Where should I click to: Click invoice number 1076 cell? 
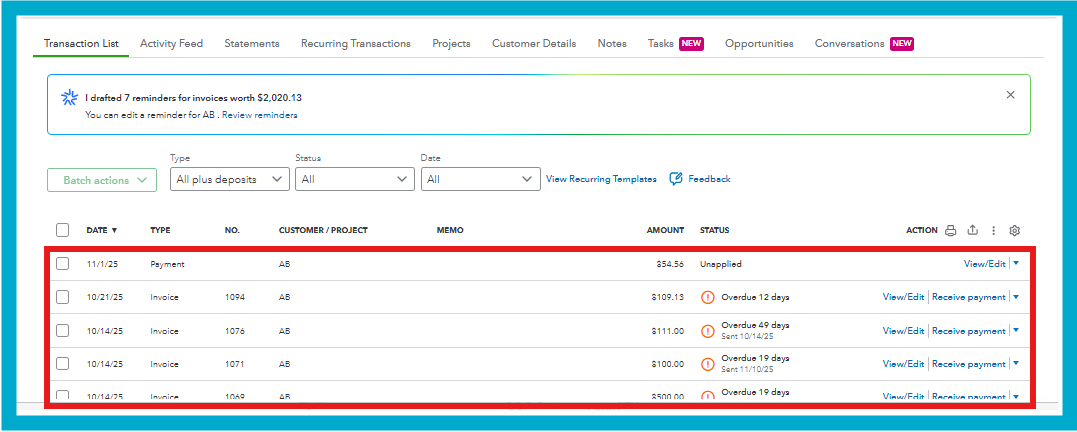point(234,331)
